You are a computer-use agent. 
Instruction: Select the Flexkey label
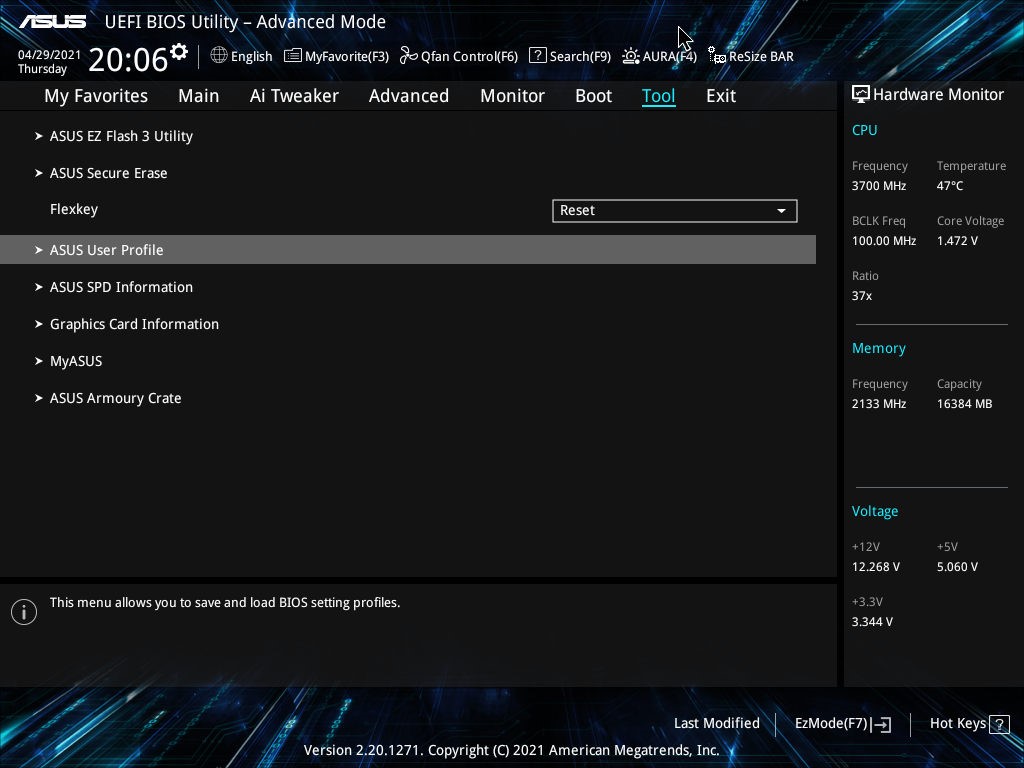pyautogui.click(x=74, y=210)
